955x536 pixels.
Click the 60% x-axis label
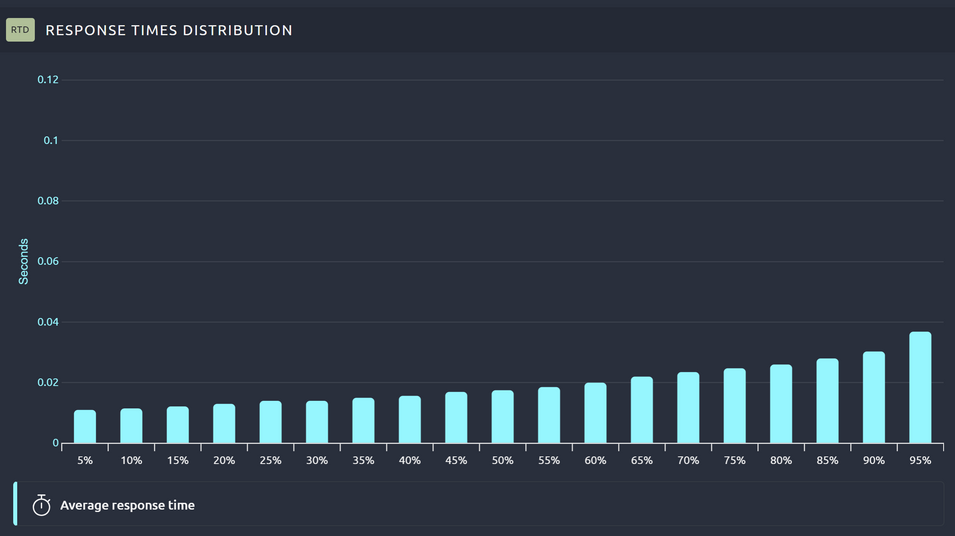595,461
